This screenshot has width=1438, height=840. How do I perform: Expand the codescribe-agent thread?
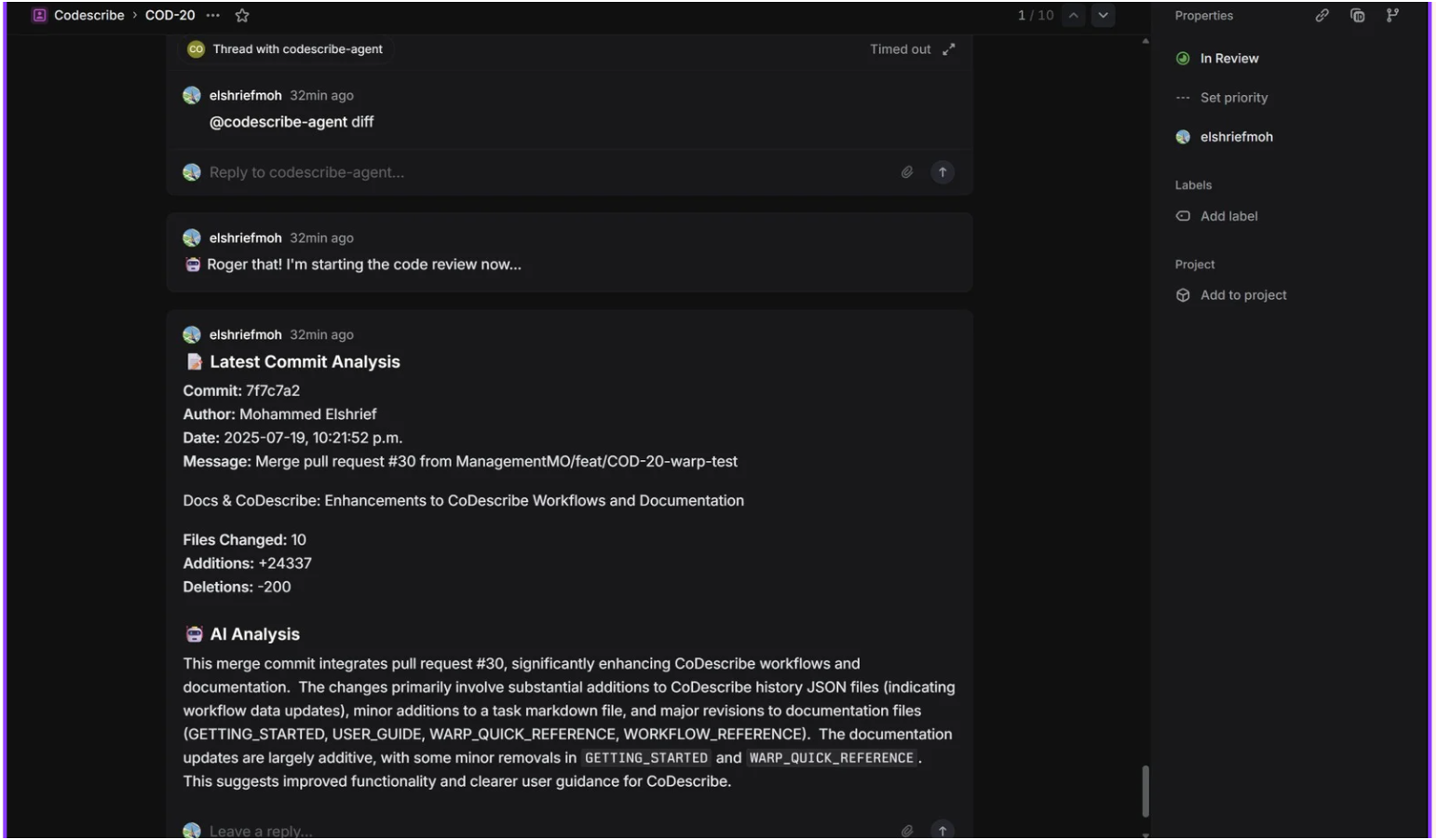pyautogui.click(x=948, y=49)
